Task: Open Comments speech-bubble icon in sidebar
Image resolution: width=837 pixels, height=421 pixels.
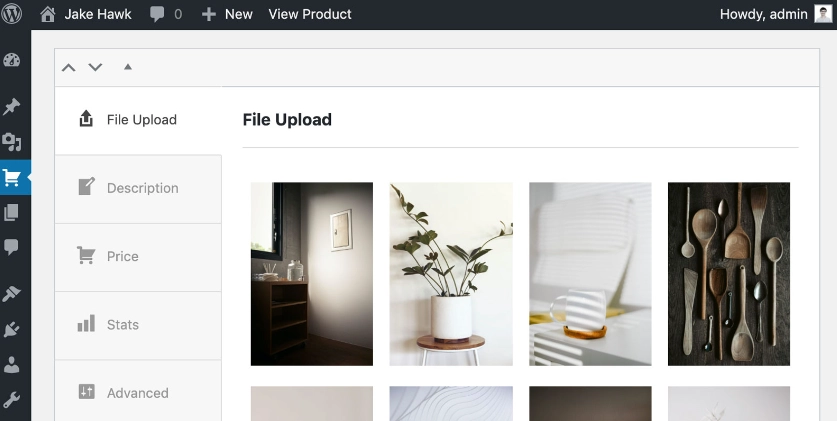Action: pos(11,247)
